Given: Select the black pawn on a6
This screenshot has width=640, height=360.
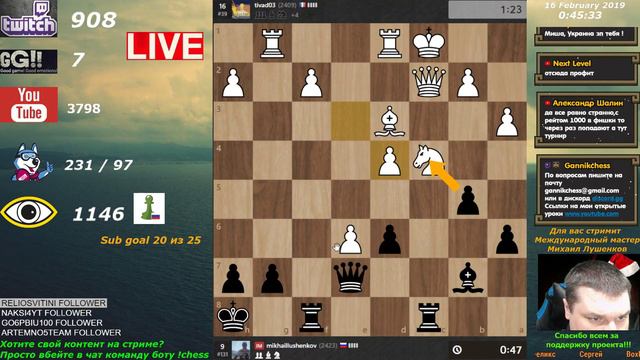Looking at the screenshot, I should pos(507,239).
